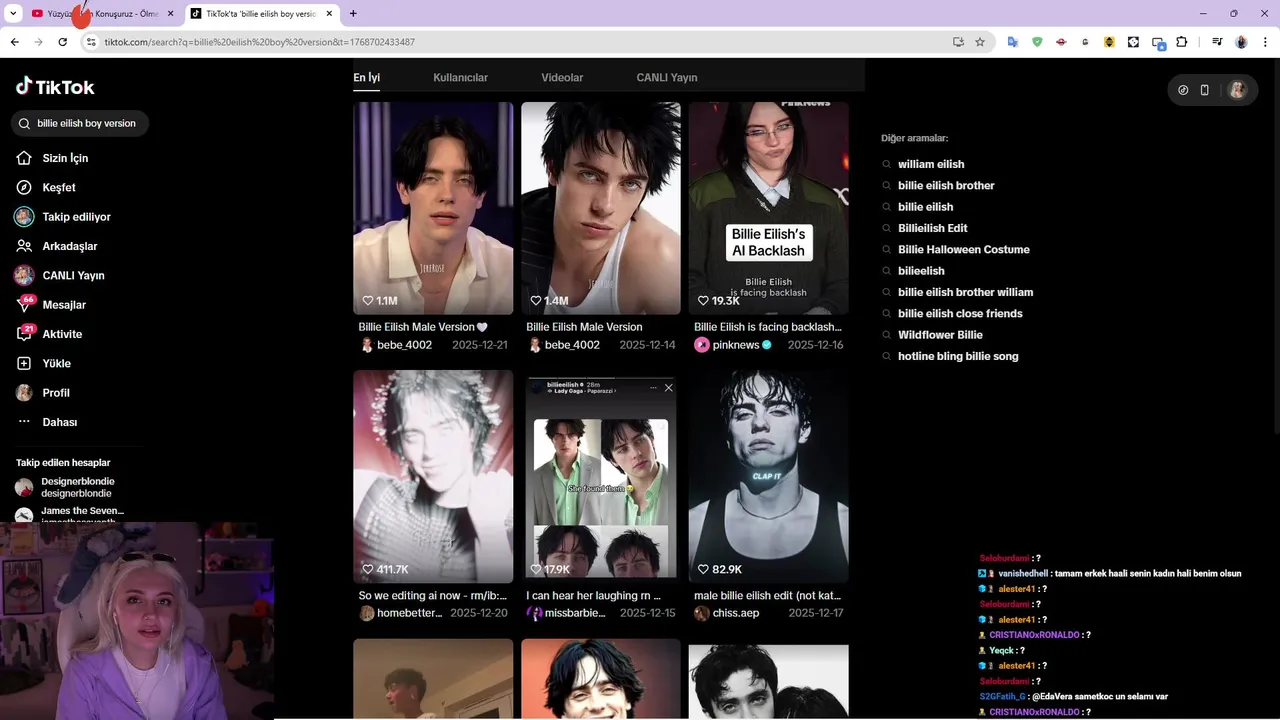Open Chrome extensions puzzle icon
Viewport: 1280px width, 720px height.
point(1182,42)
